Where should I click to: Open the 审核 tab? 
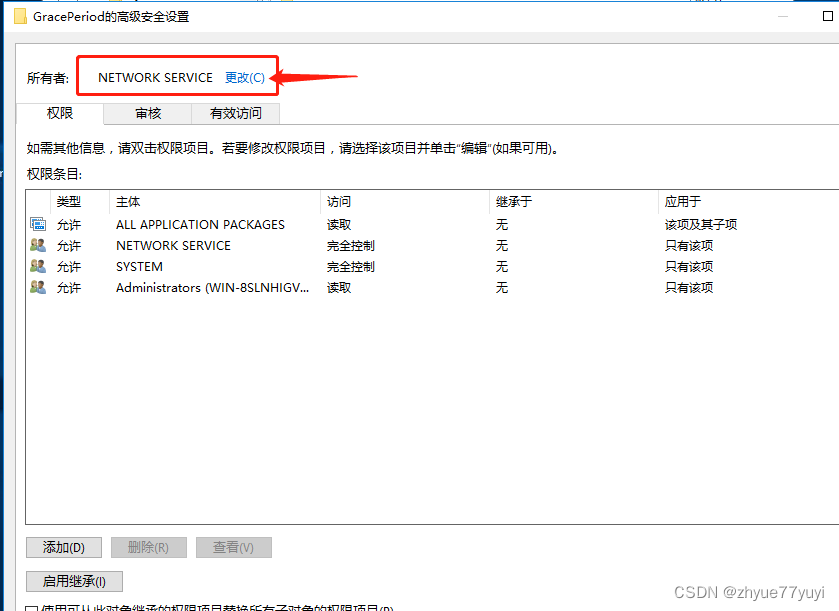pos(148,113)
